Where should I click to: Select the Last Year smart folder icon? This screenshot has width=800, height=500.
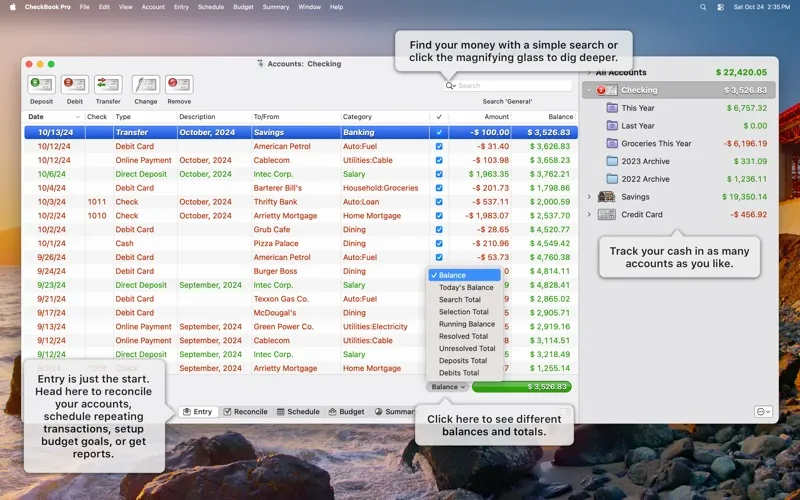coord(612,126)
